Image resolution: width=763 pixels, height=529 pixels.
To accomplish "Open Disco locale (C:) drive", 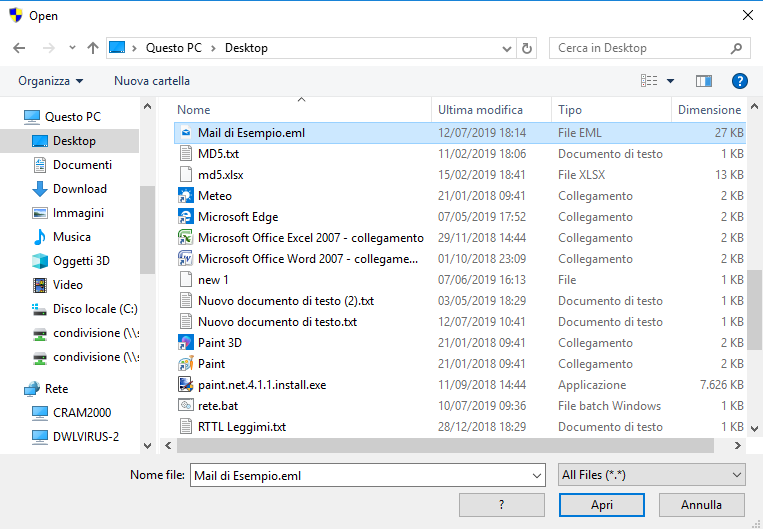I will click(85, 309).
